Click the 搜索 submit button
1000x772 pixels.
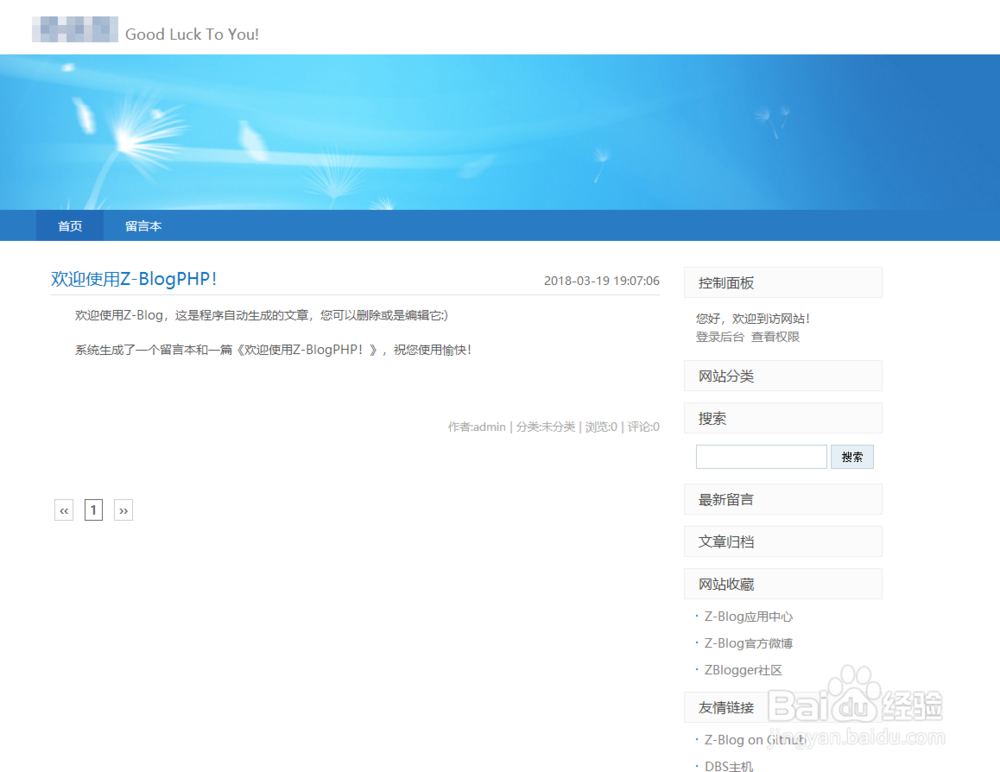click(852, 457)
